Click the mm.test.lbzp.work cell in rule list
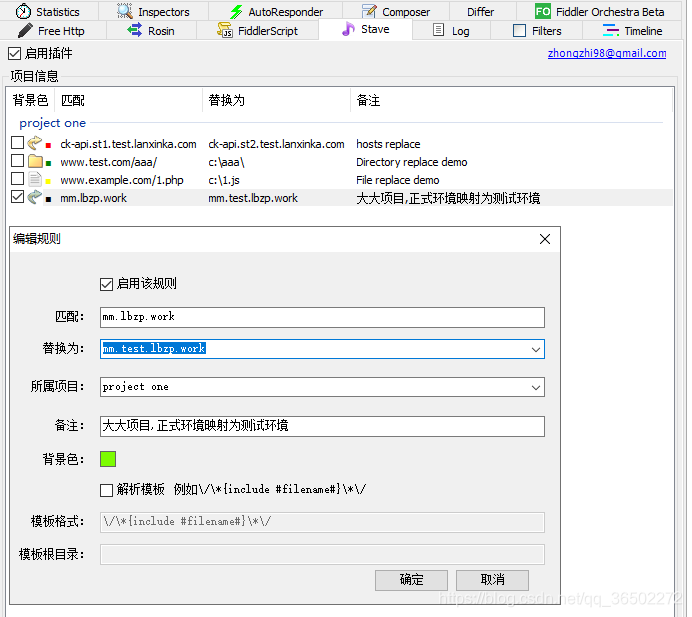 coord(253,198)
